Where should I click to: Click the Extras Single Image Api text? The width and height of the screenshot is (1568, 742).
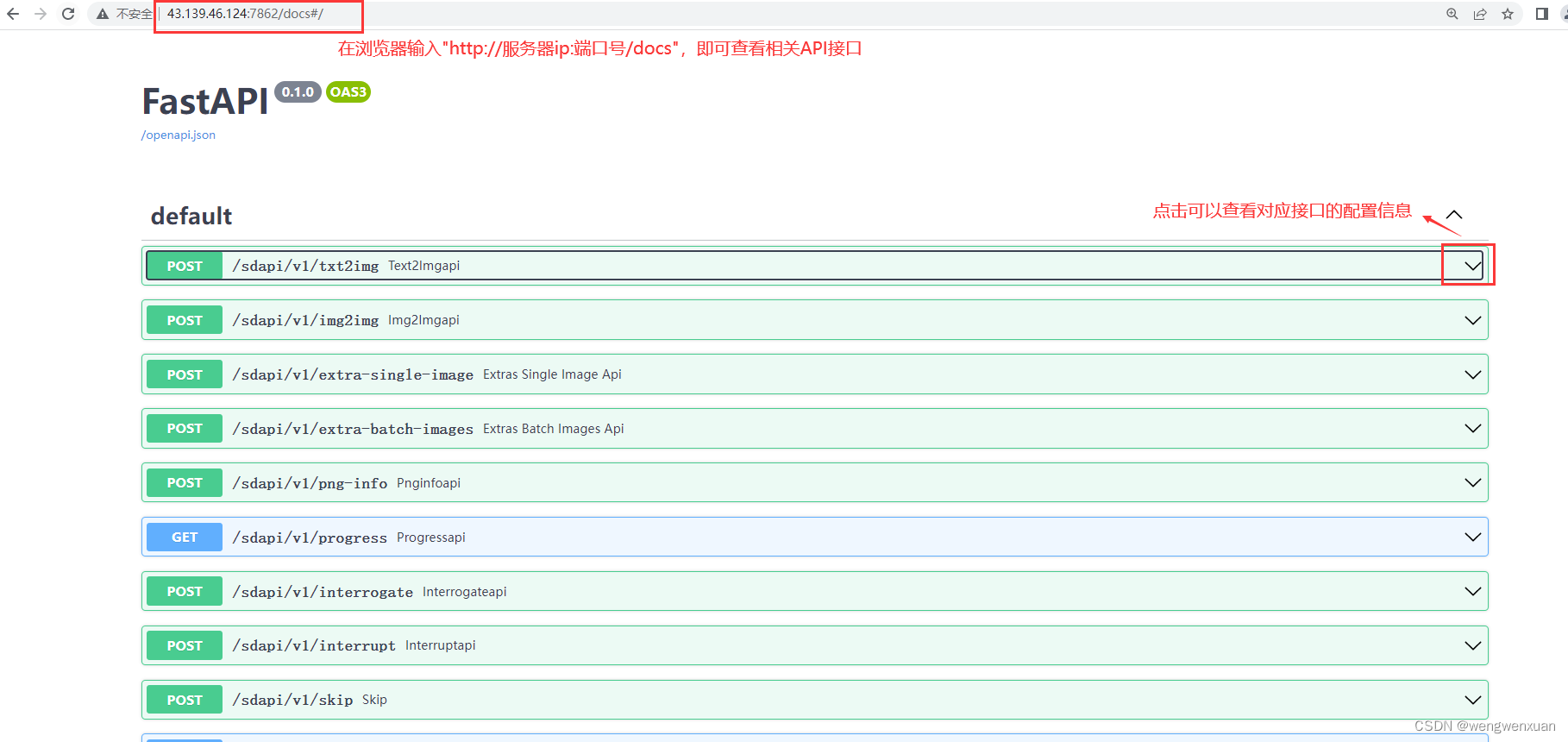[x=552, y=374]
